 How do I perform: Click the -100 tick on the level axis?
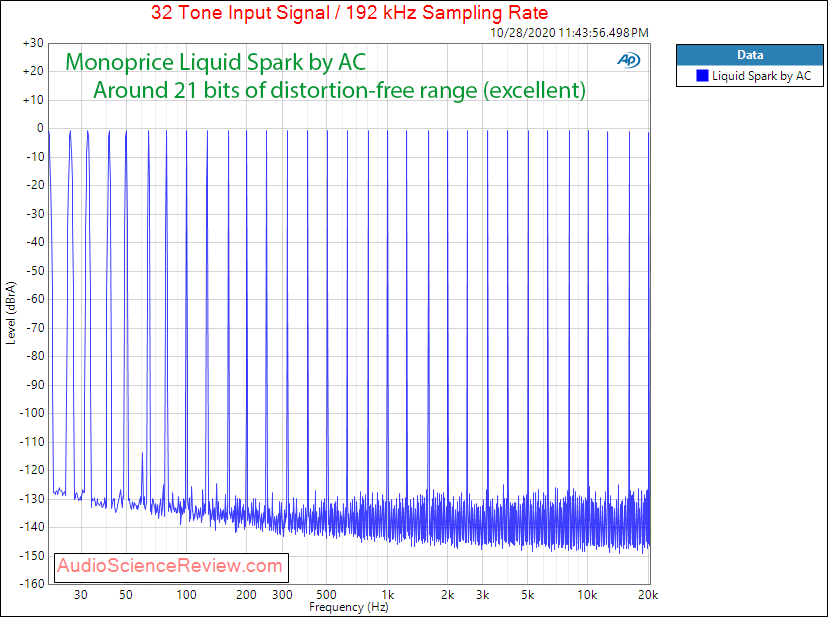click(32, 414)
